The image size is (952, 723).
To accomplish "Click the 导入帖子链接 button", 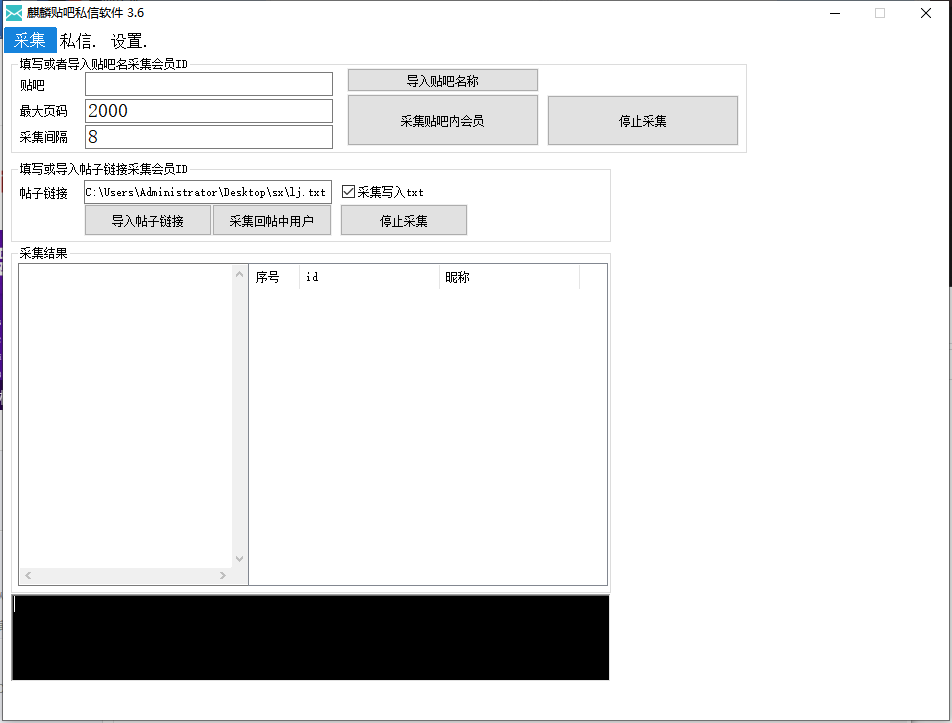I will pyautogui.click(x=148, y=220).
